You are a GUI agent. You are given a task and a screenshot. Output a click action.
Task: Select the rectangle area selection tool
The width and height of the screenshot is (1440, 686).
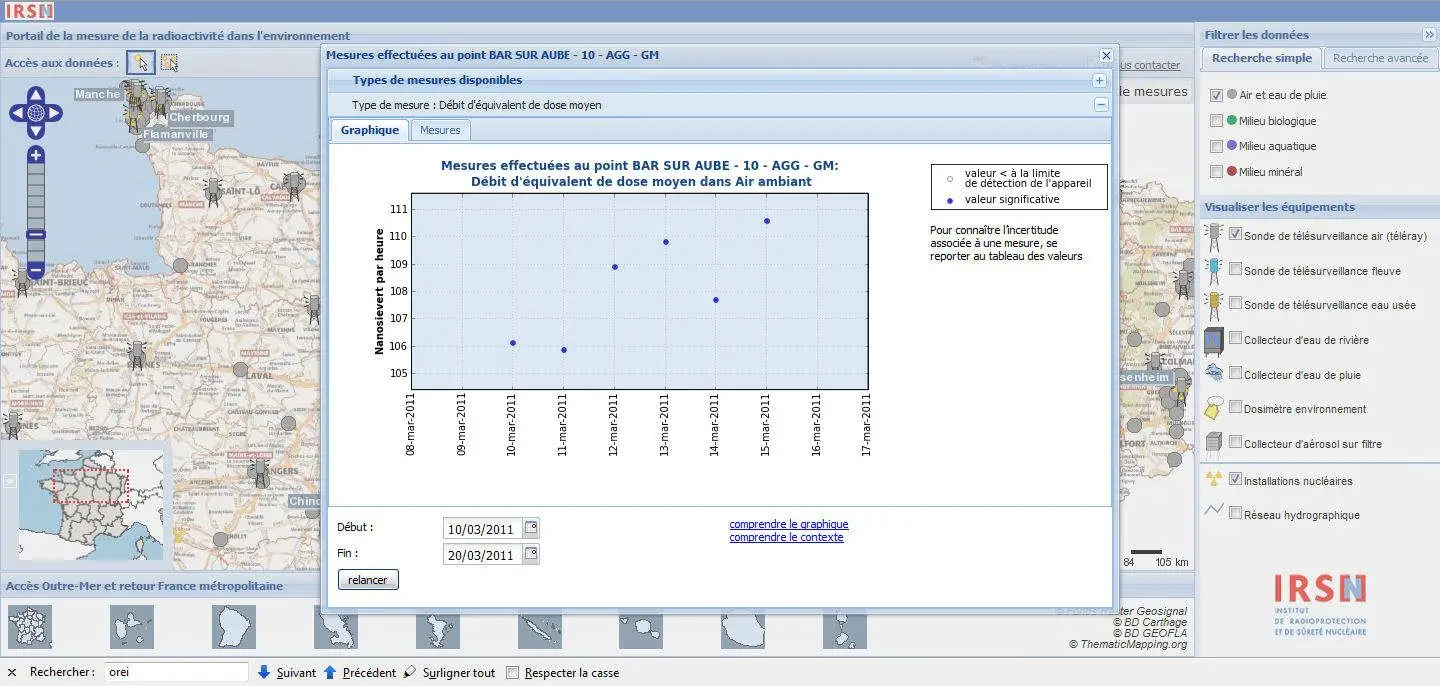pos(170,62)
